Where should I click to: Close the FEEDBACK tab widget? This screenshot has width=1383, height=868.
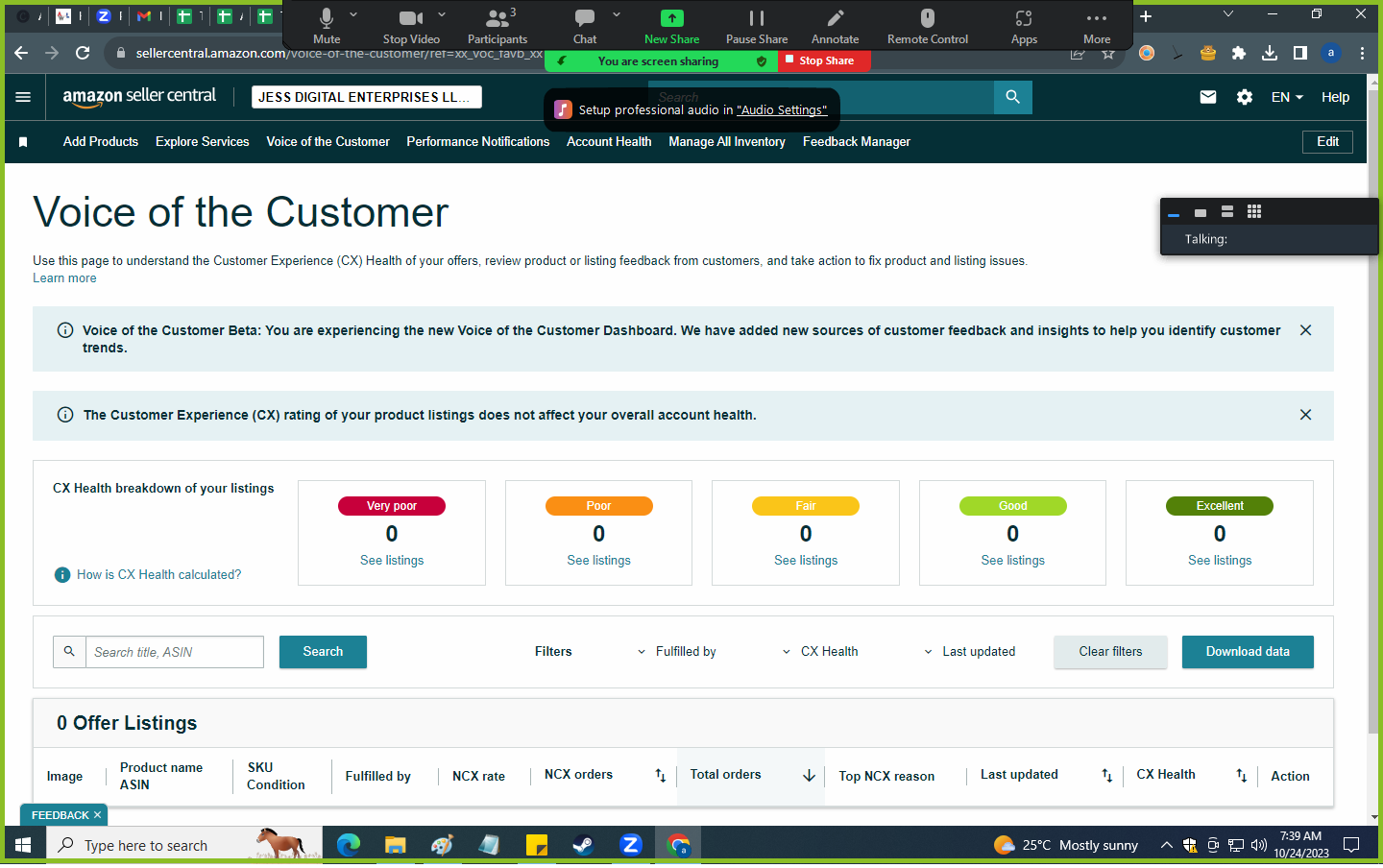97,815
